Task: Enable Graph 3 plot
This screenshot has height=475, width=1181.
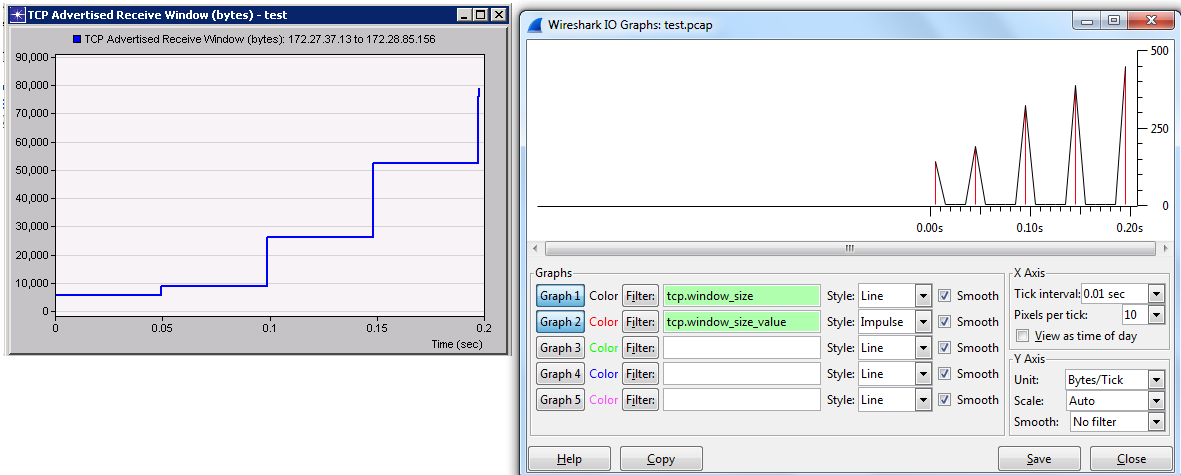Action: pyautogui.click(x=560, y=348)
